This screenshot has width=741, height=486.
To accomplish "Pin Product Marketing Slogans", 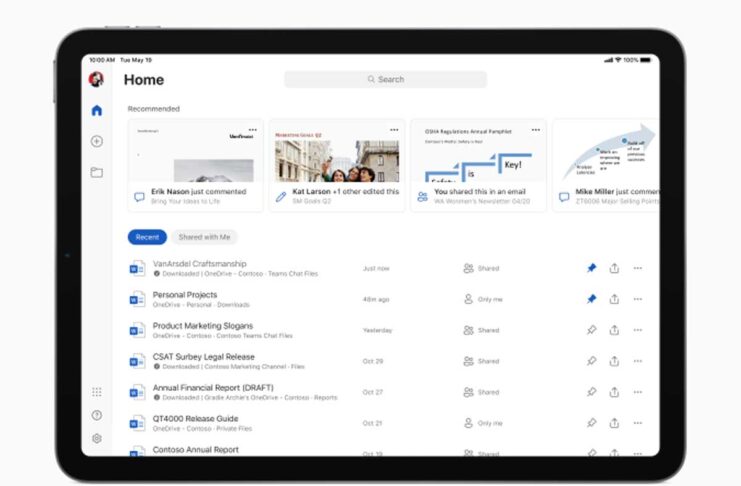I will pyautogui.click(x=592, y=330).
